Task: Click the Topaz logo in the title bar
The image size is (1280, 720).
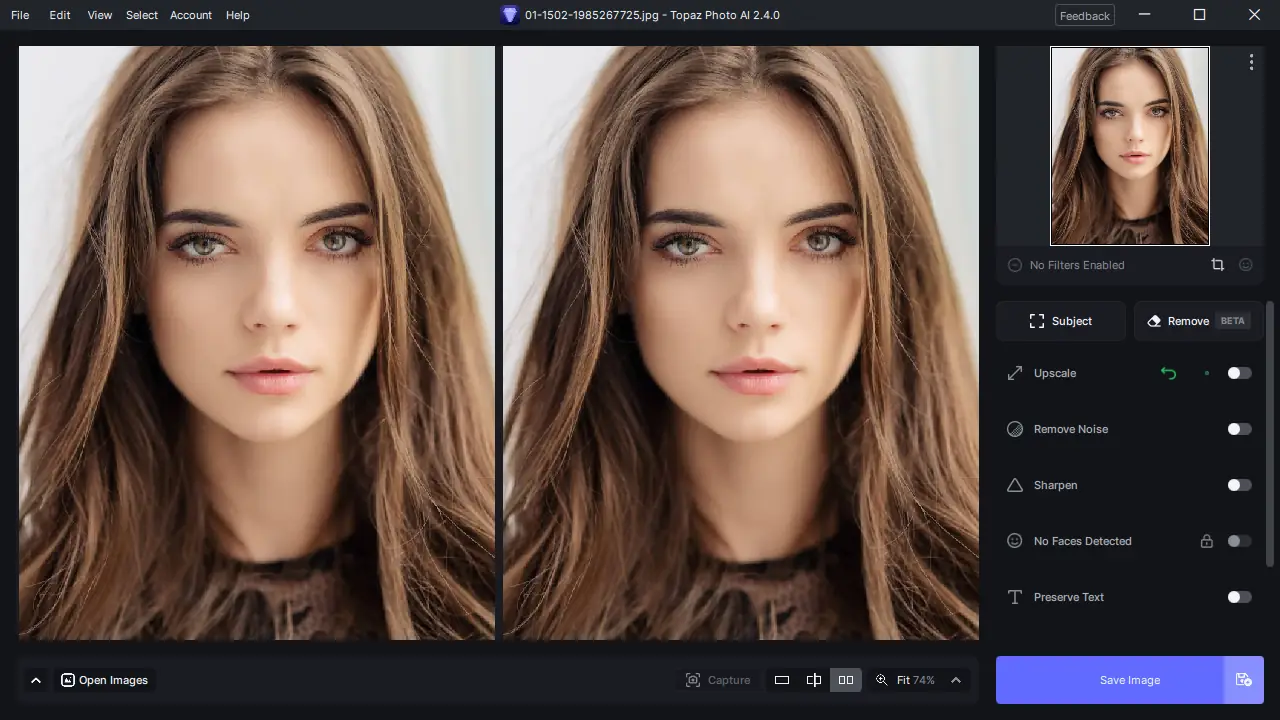Action: (510, 15)
